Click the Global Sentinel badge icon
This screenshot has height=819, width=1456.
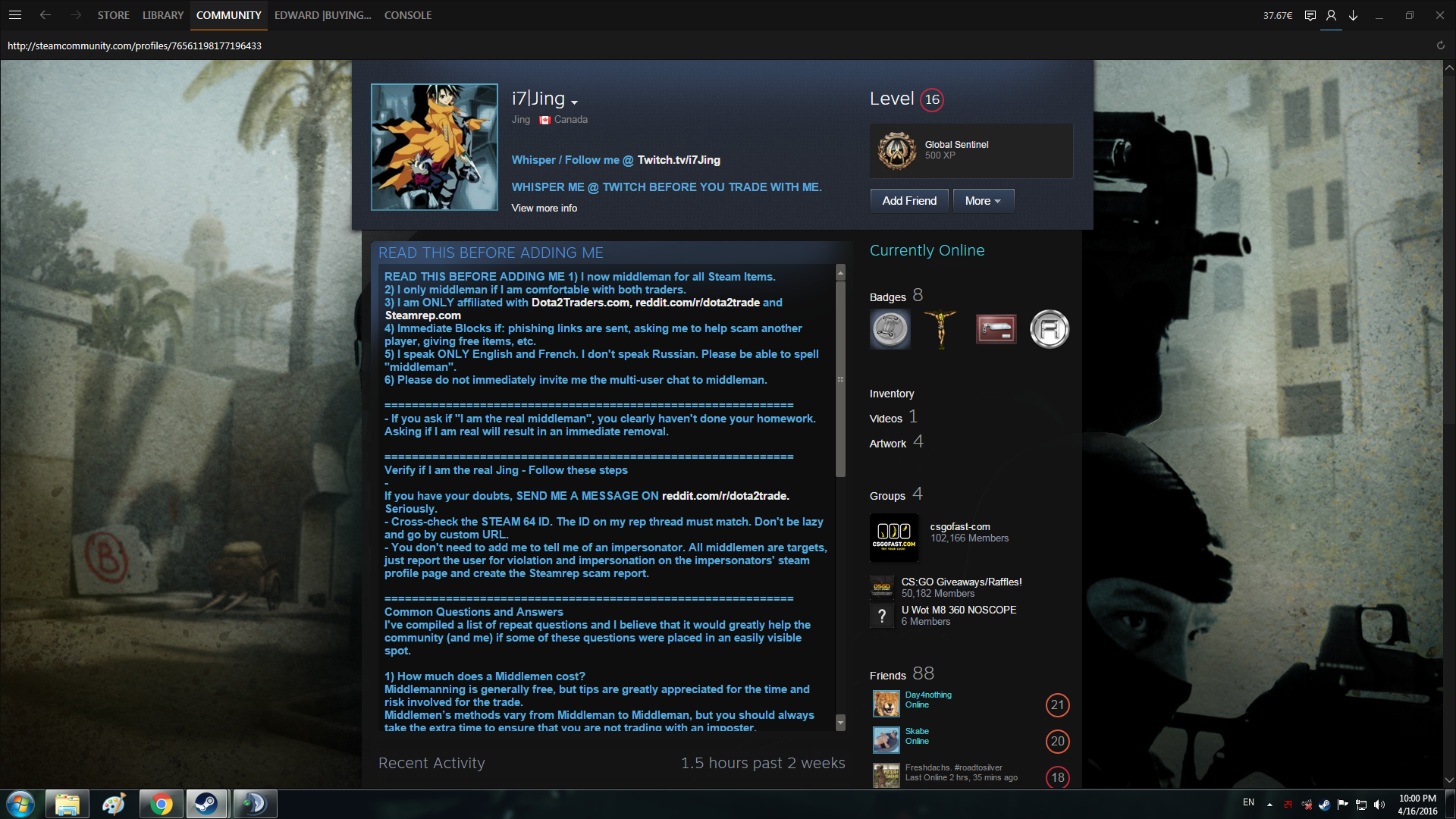click(x=896, y=150)
